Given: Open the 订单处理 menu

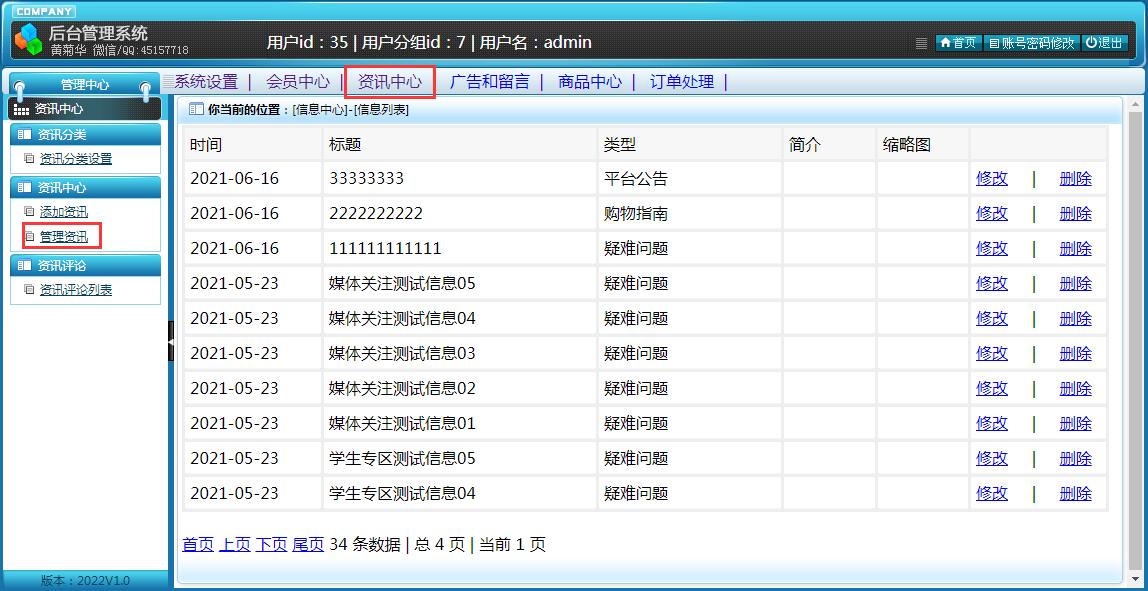Looking at the screenshot, I should 682,81.
